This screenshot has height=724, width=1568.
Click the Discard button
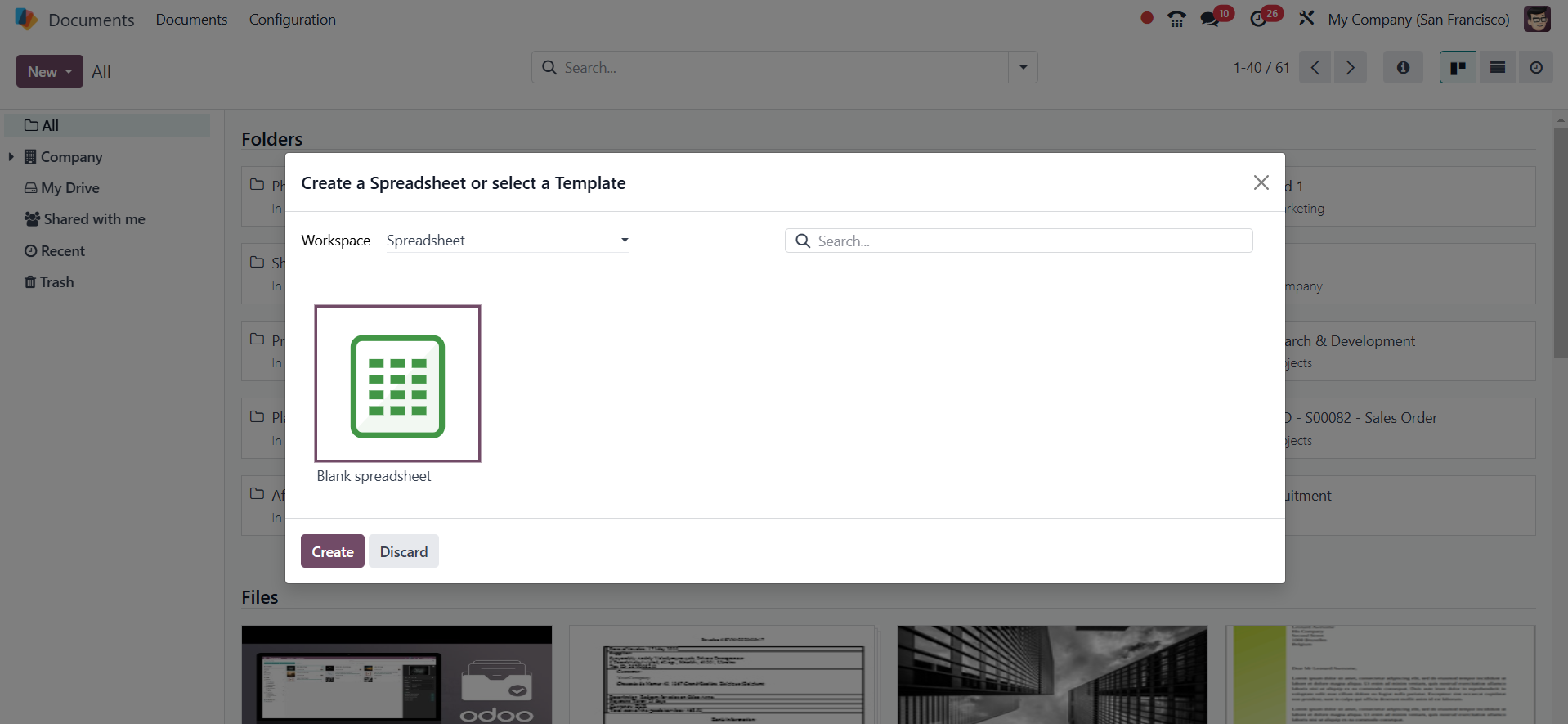pos(404,551)
